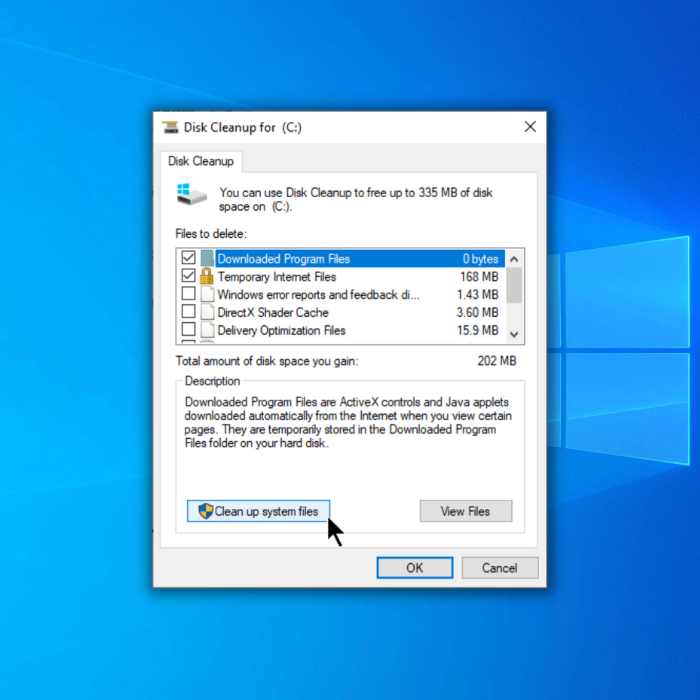Select the DirectX Shader Cache row

click(x=341, y=312)
